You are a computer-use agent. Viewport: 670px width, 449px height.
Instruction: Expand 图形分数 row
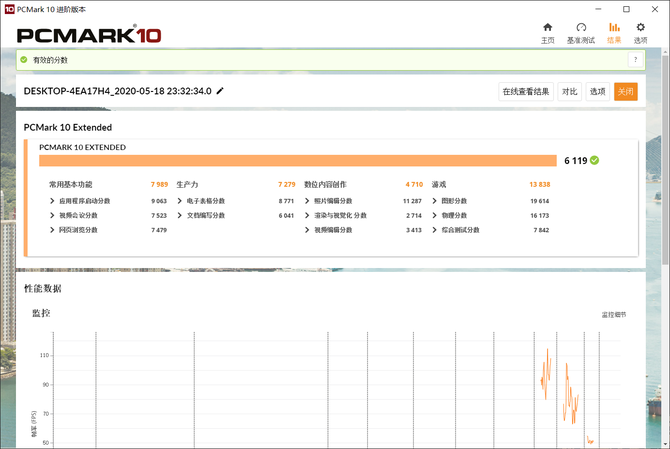pos(434,201)
